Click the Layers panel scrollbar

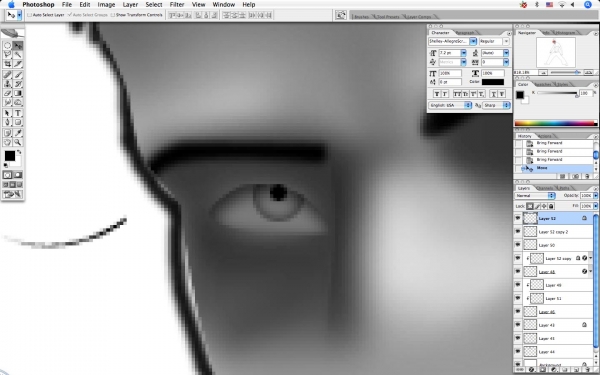point(596,281)
